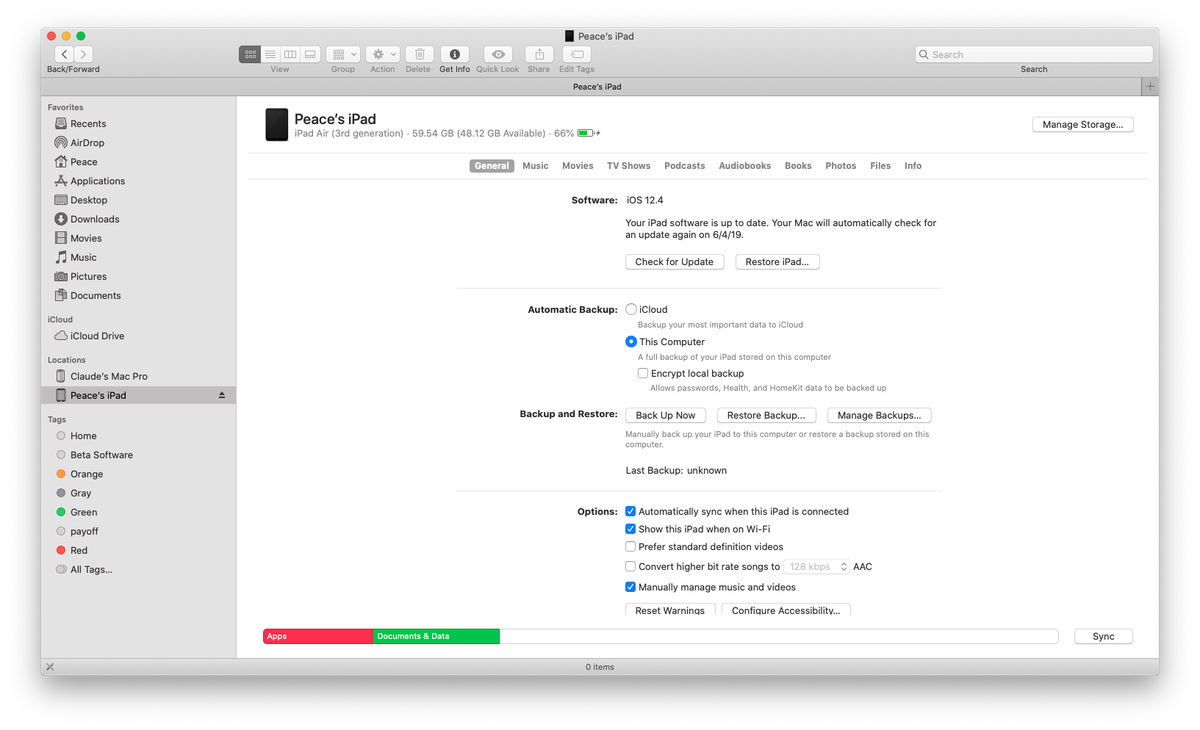Toggle Show this iPad when on Wi-Fi

(x=631, y=530)
